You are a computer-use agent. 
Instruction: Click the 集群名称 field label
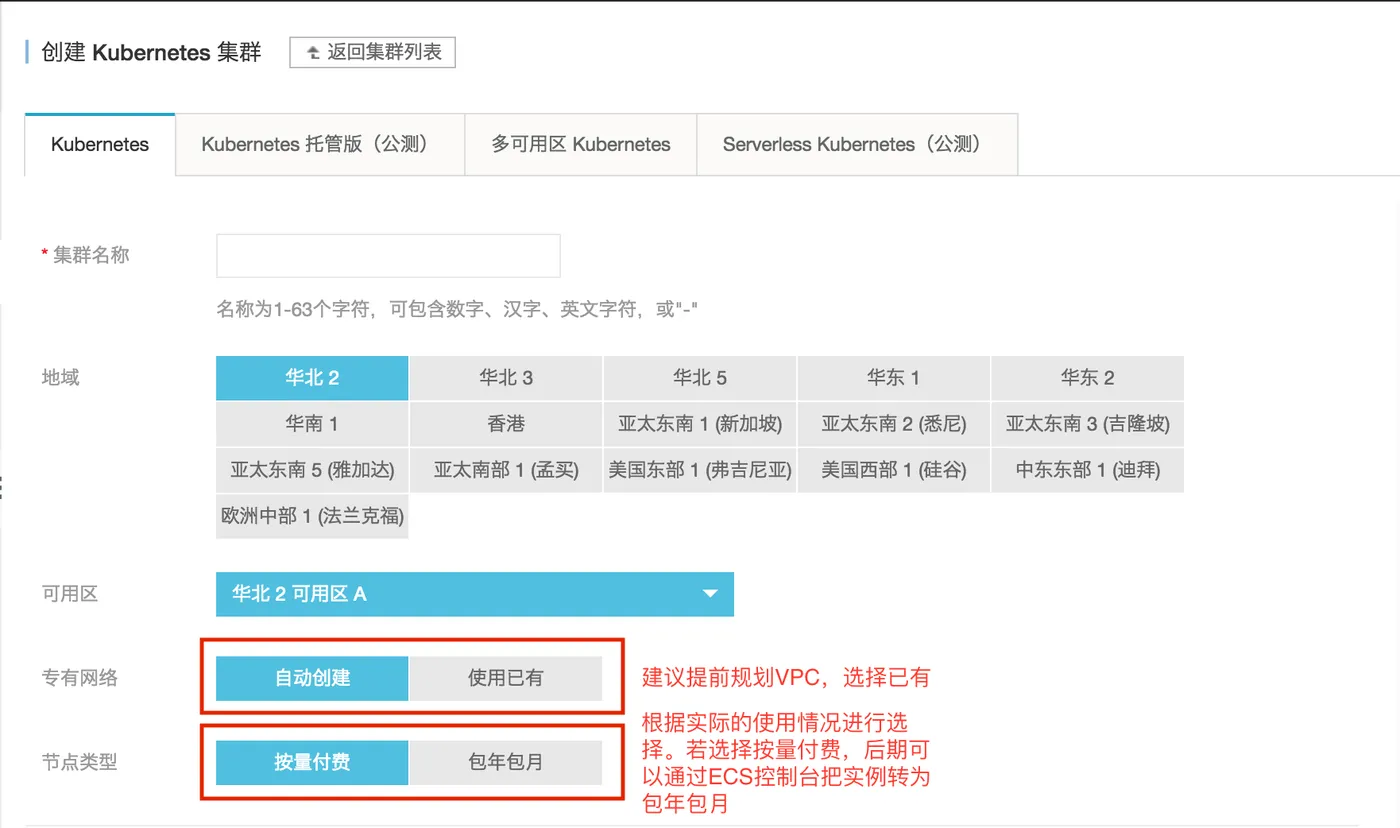(90, 255)
